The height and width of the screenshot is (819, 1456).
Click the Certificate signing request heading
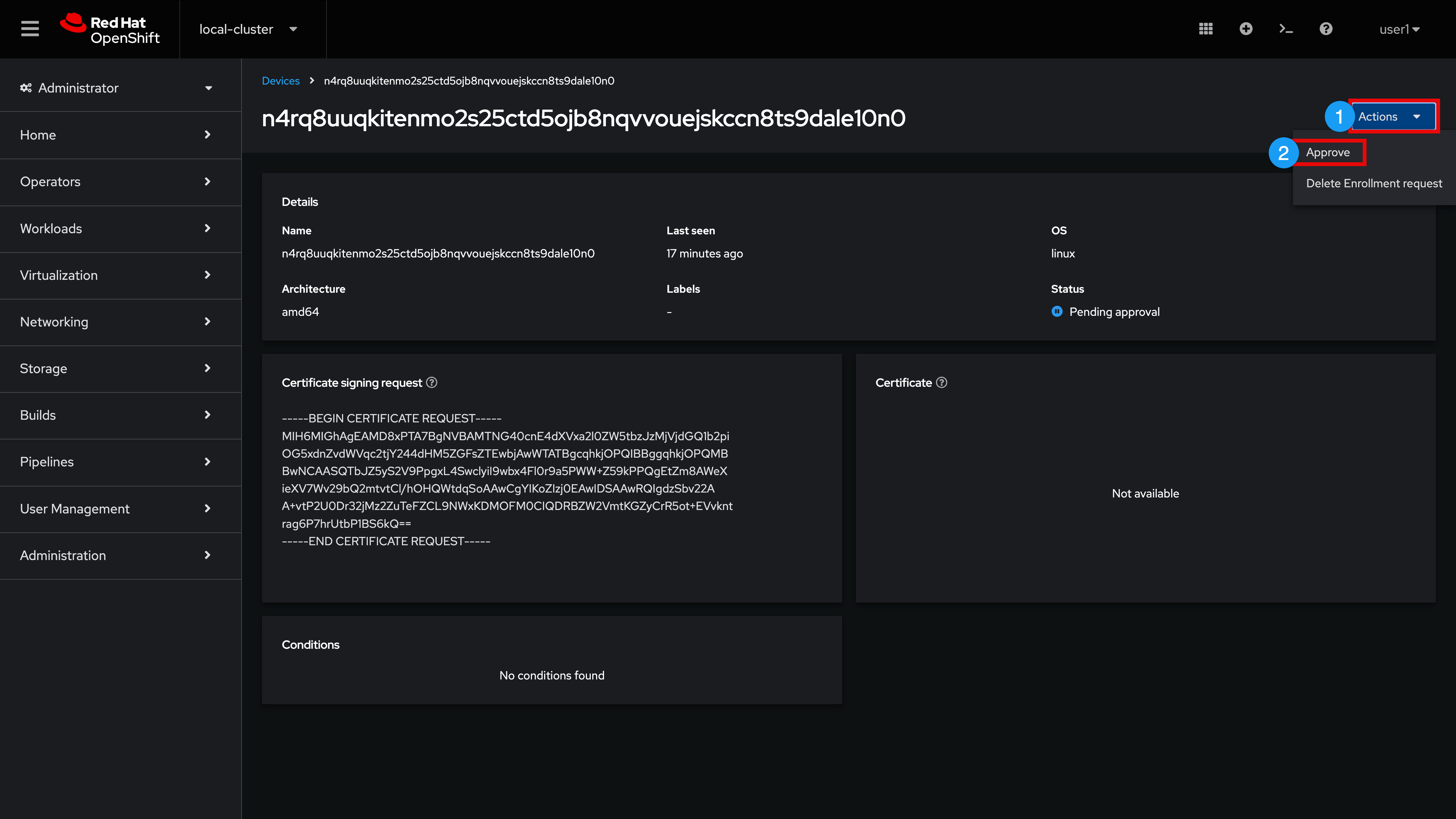pos(351,383)
